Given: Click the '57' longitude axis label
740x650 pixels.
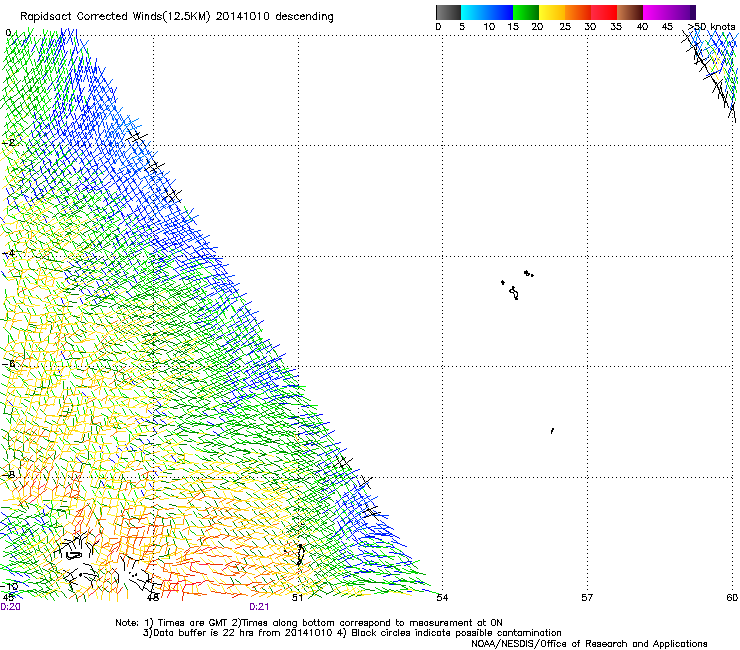Looking at the screenshot, I should (x=587, y=598).
